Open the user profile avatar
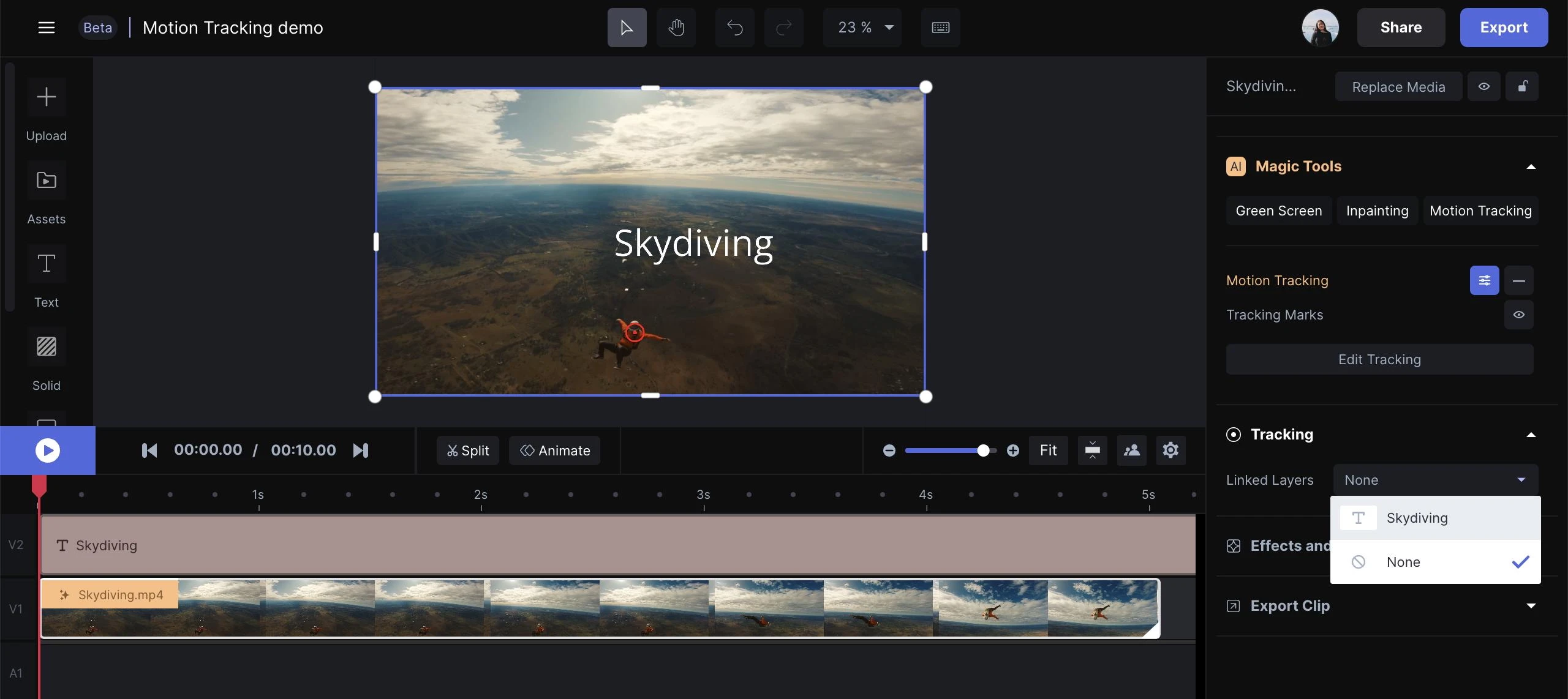 [x=1320, y=28]
